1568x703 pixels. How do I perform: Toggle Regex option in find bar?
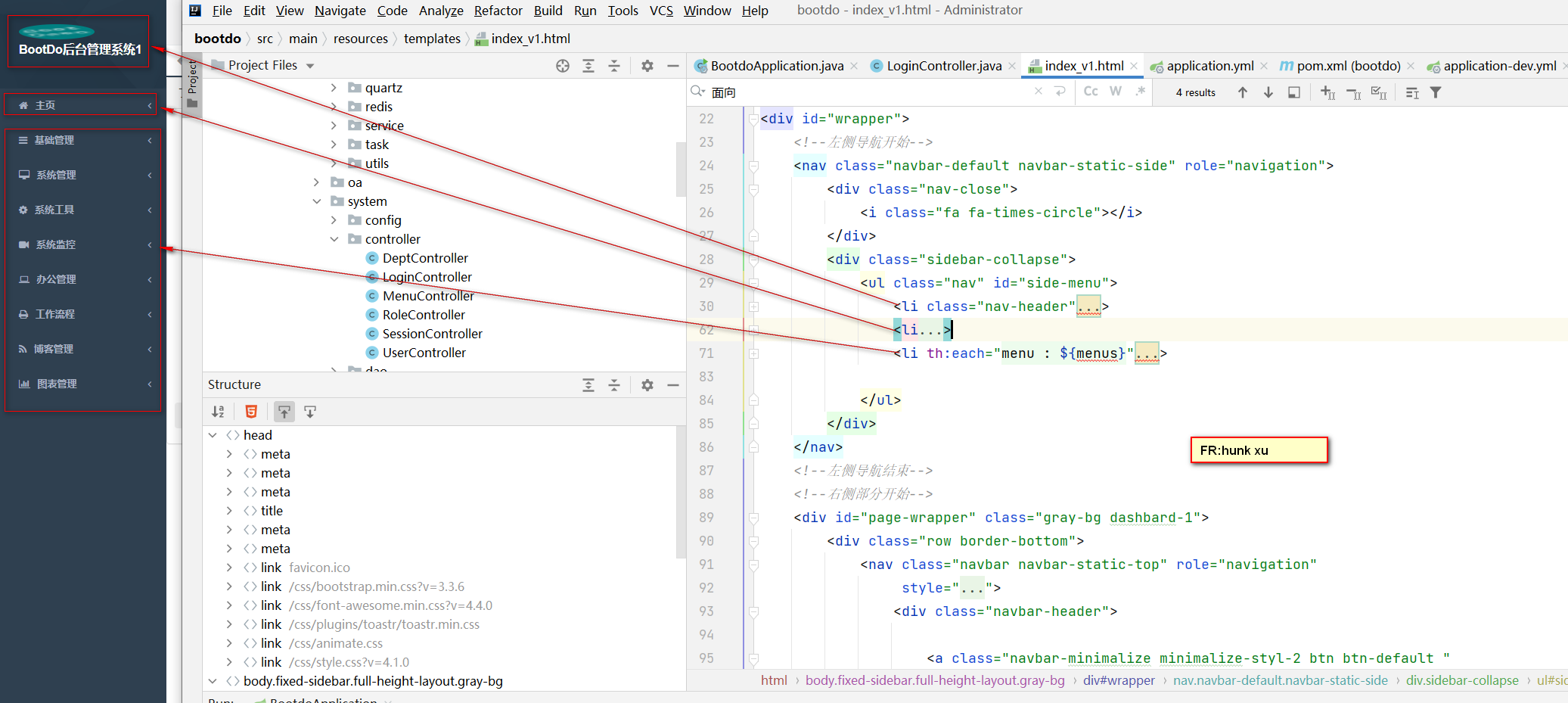point(1141,92)
